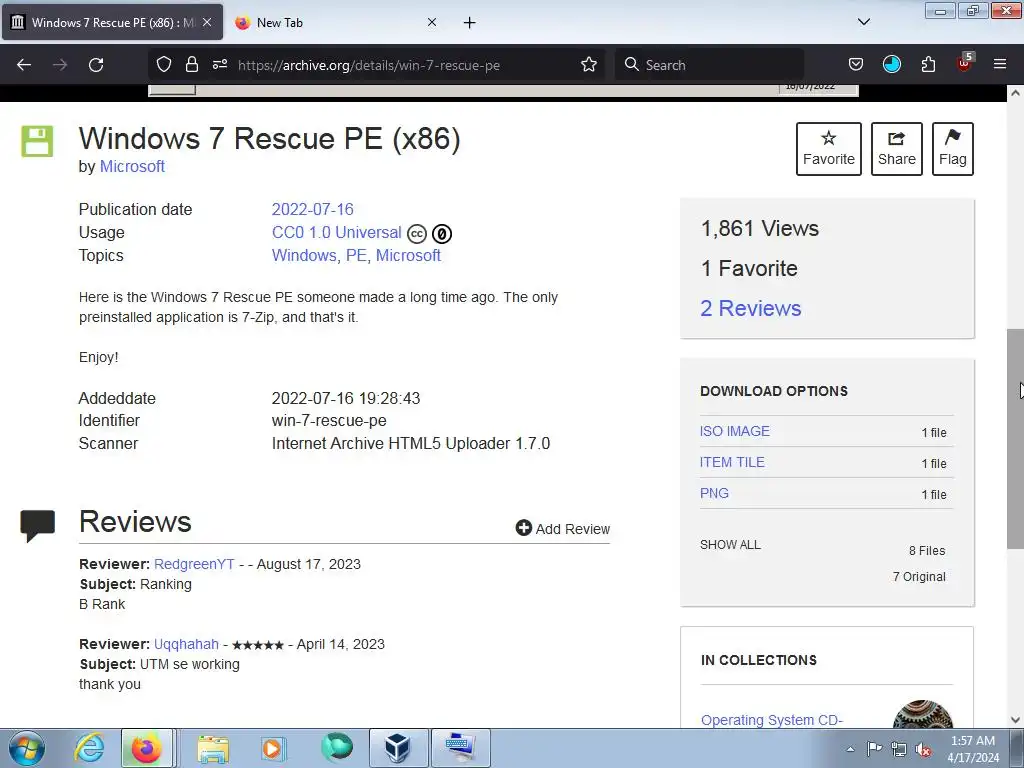Click scrollbar down arrow
The width and height of the screenshot is (1024, 768).
point(1015,720)
